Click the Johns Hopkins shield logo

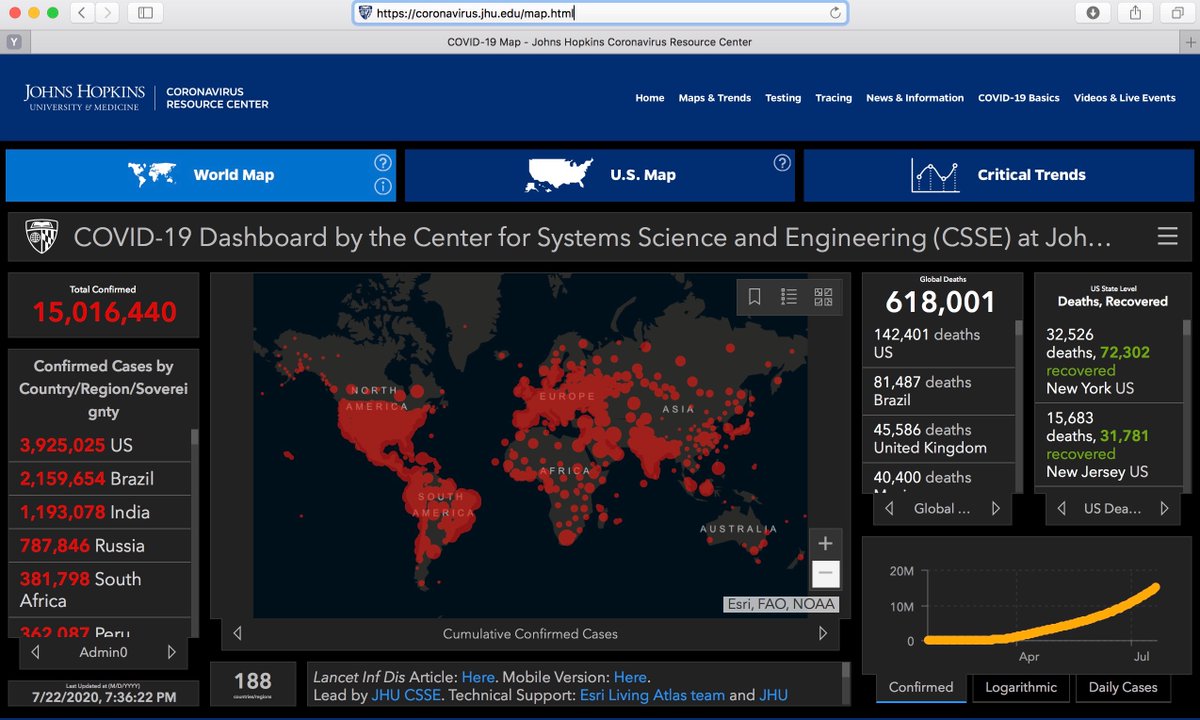[x=40, y=235]
